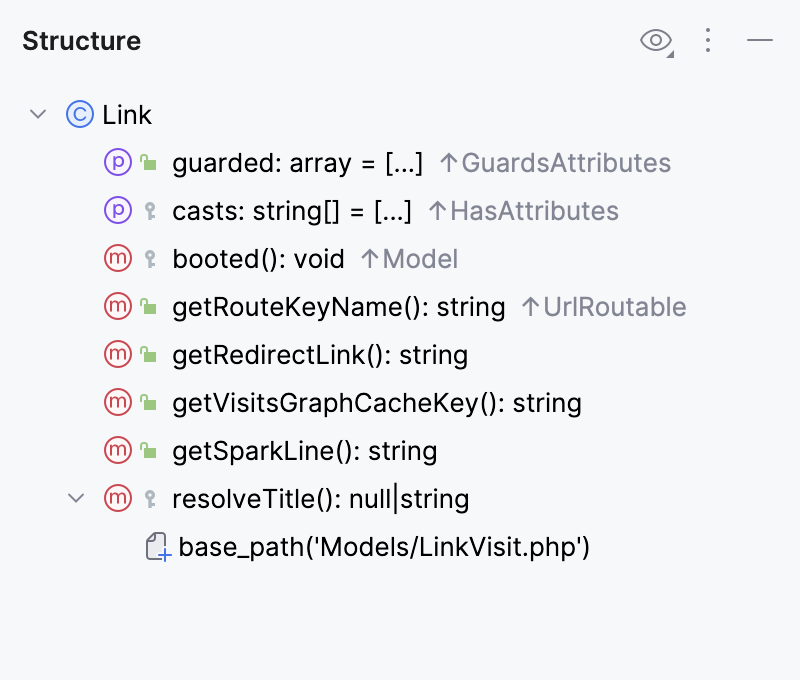Click the method icon beside getVisitsGraphCacheKey()
The height and width of the screenshot is (680, 800).
(117, 402)
